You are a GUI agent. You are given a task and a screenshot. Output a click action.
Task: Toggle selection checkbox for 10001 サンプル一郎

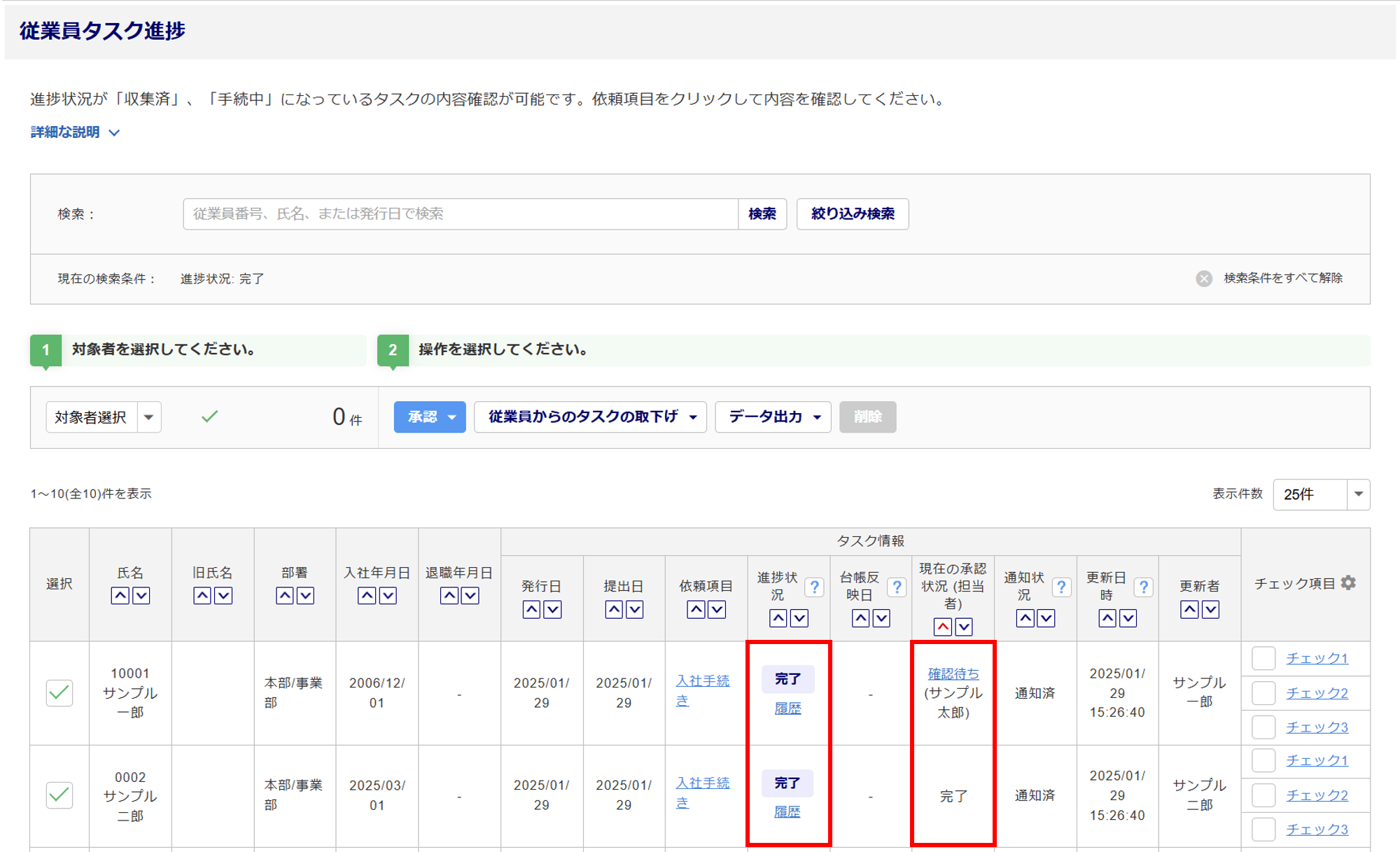point(59,692)
